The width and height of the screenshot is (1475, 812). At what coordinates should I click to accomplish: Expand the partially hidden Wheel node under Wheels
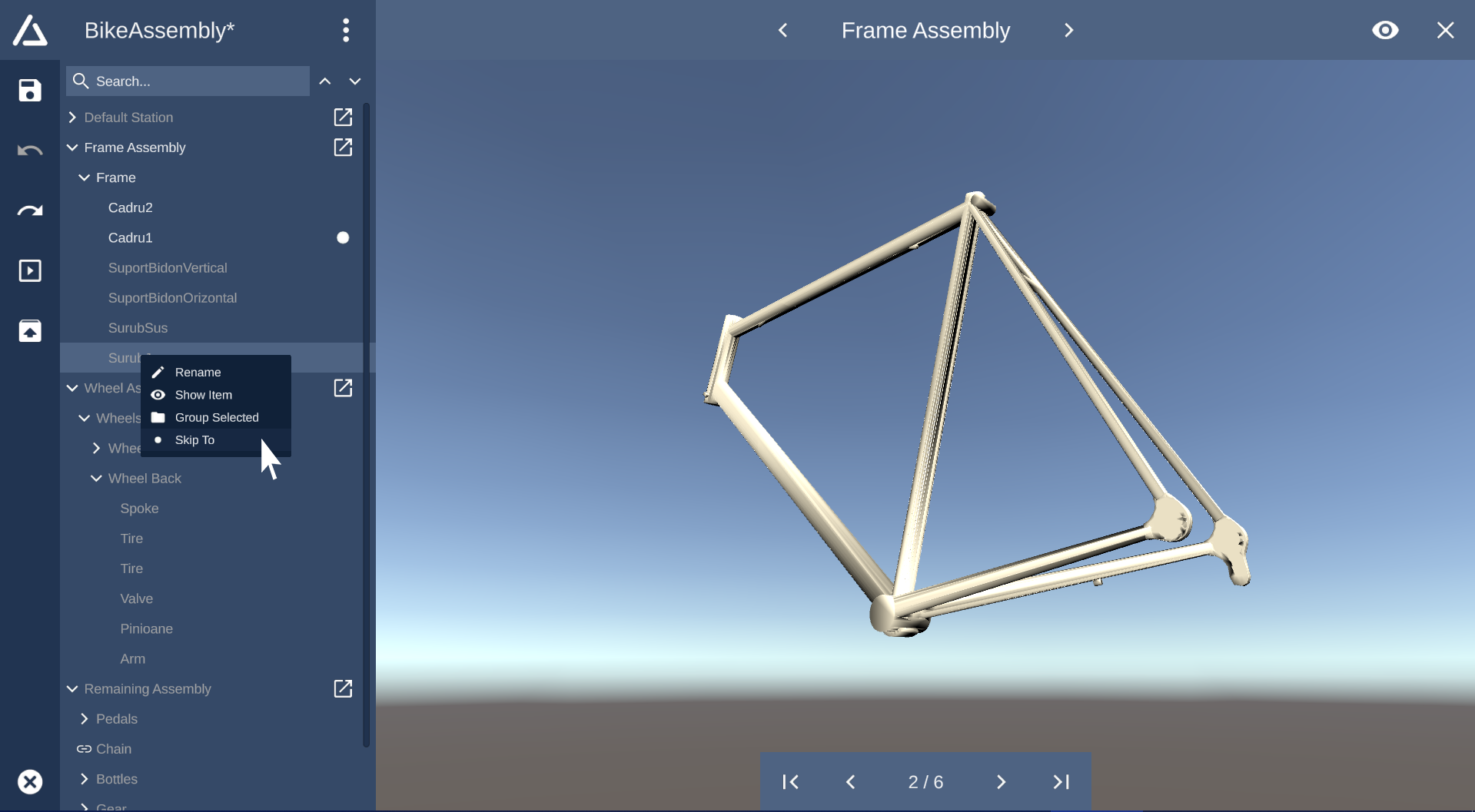pos(96,449)
